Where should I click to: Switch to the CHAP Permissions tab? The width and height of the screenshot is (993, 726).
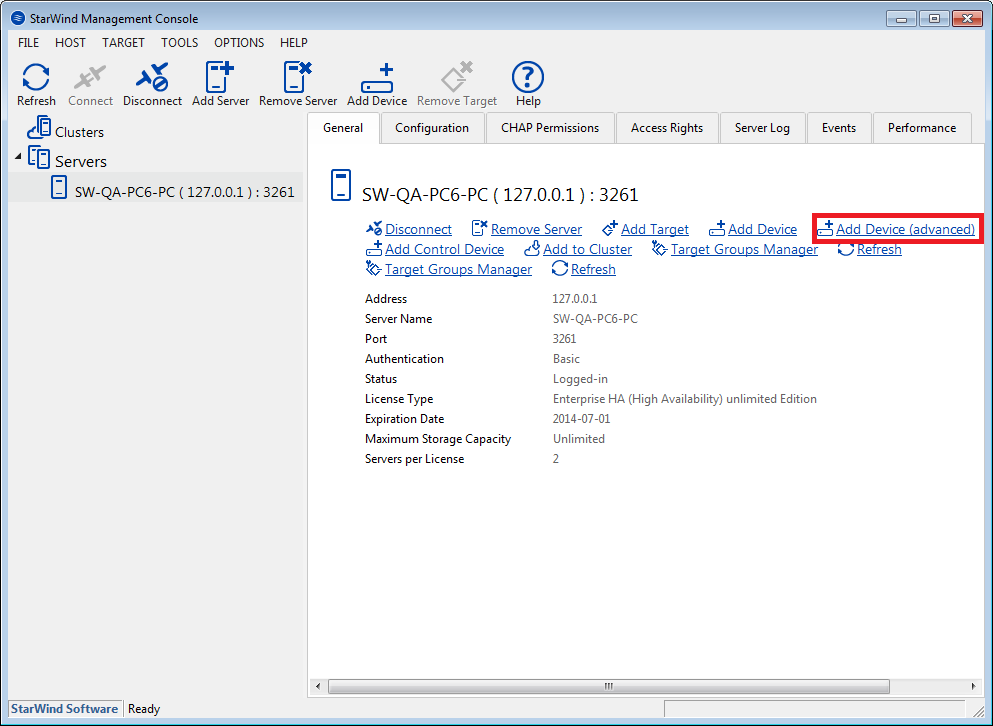(x=550, y=128)
